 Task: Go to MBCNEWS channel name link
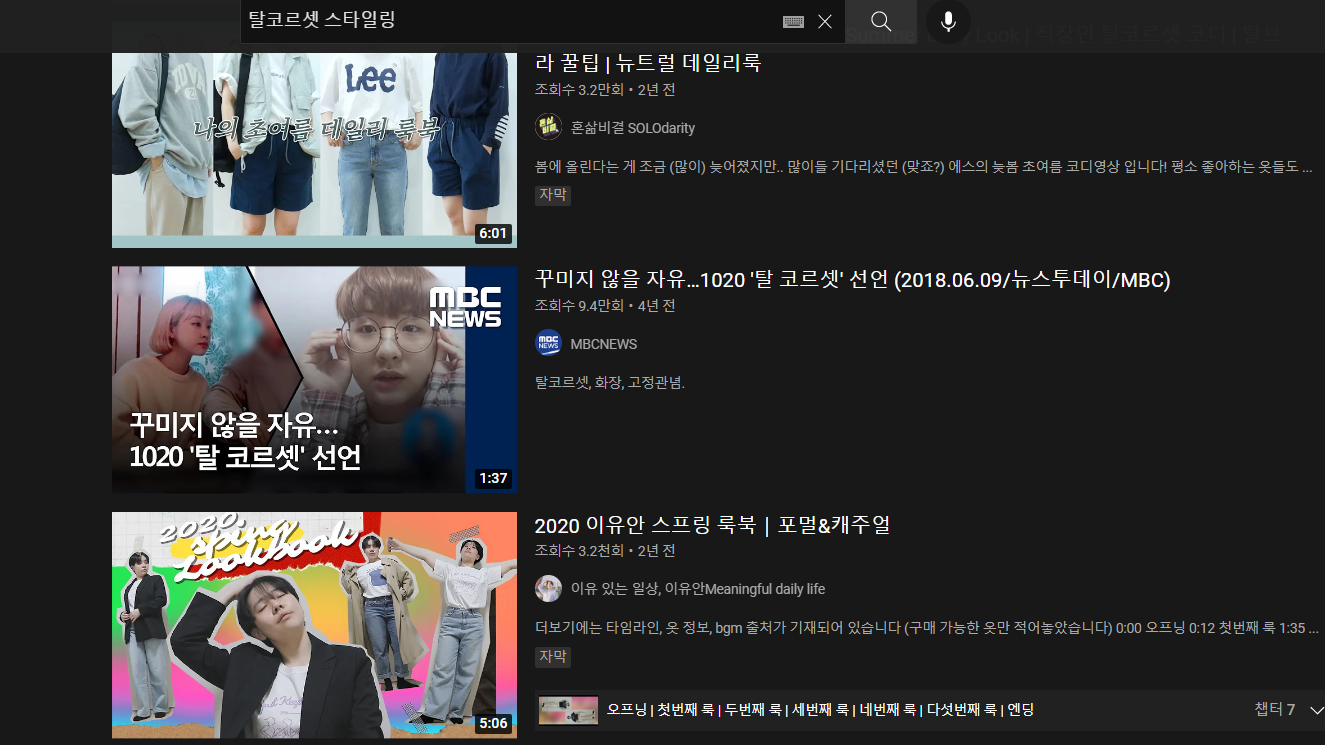click(603, 344)
